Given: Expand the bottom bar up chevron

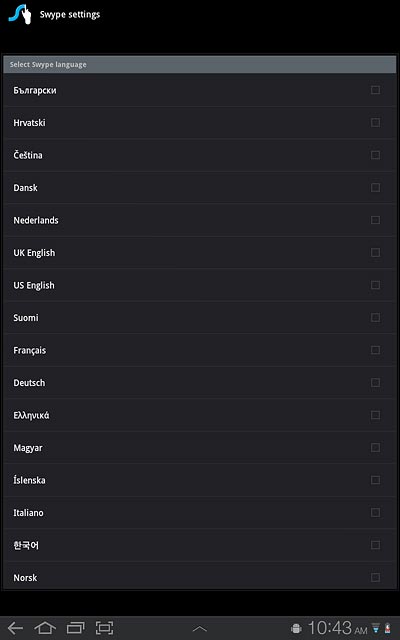Looking at the screenshot, I should (x=200, y=629).
